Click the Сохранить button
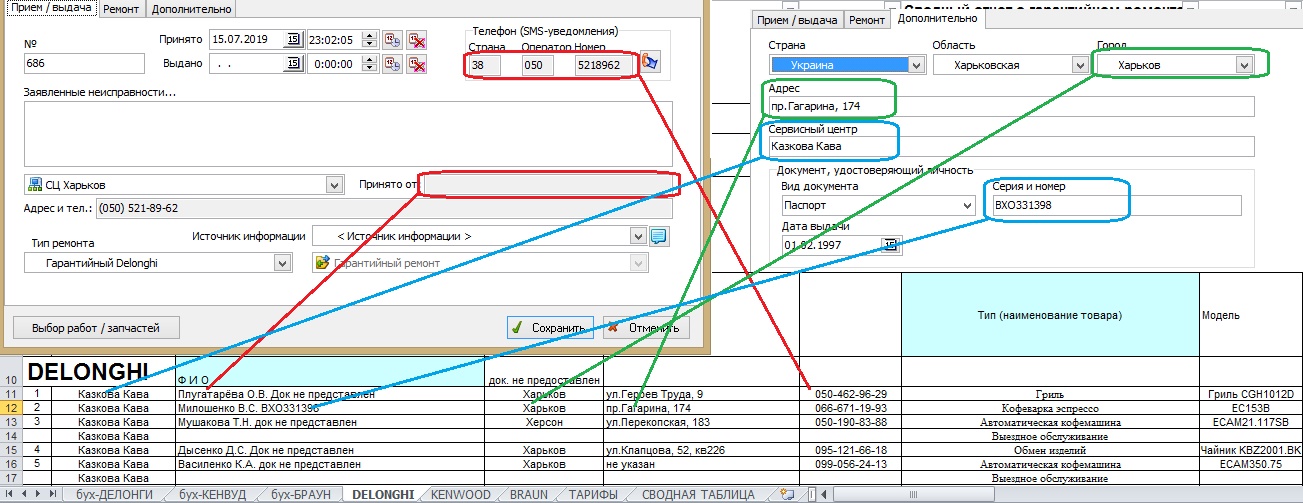Screen dimensions: 1303x503 pyautogui.click(x=549, y=327)
